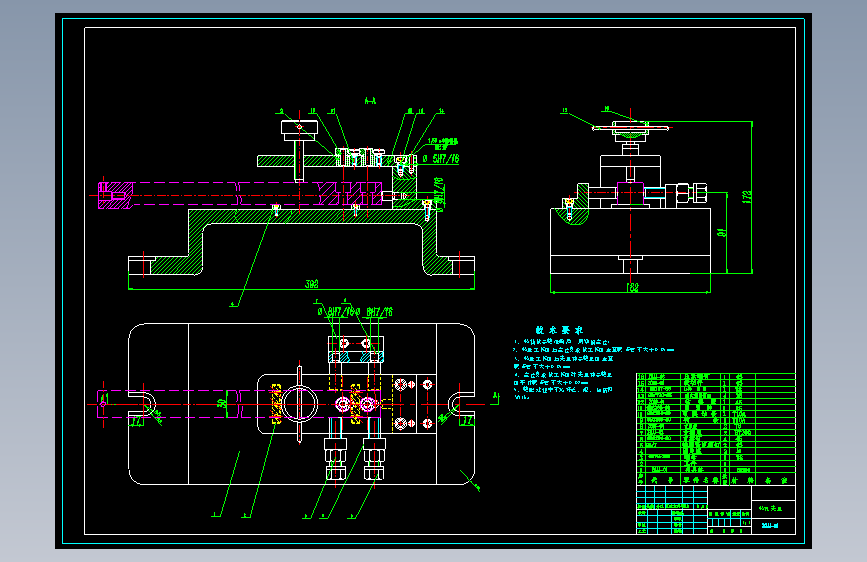Click the 172 vertical height dimension
This screenshot has width=867, height=562.
tap(747, 197)
